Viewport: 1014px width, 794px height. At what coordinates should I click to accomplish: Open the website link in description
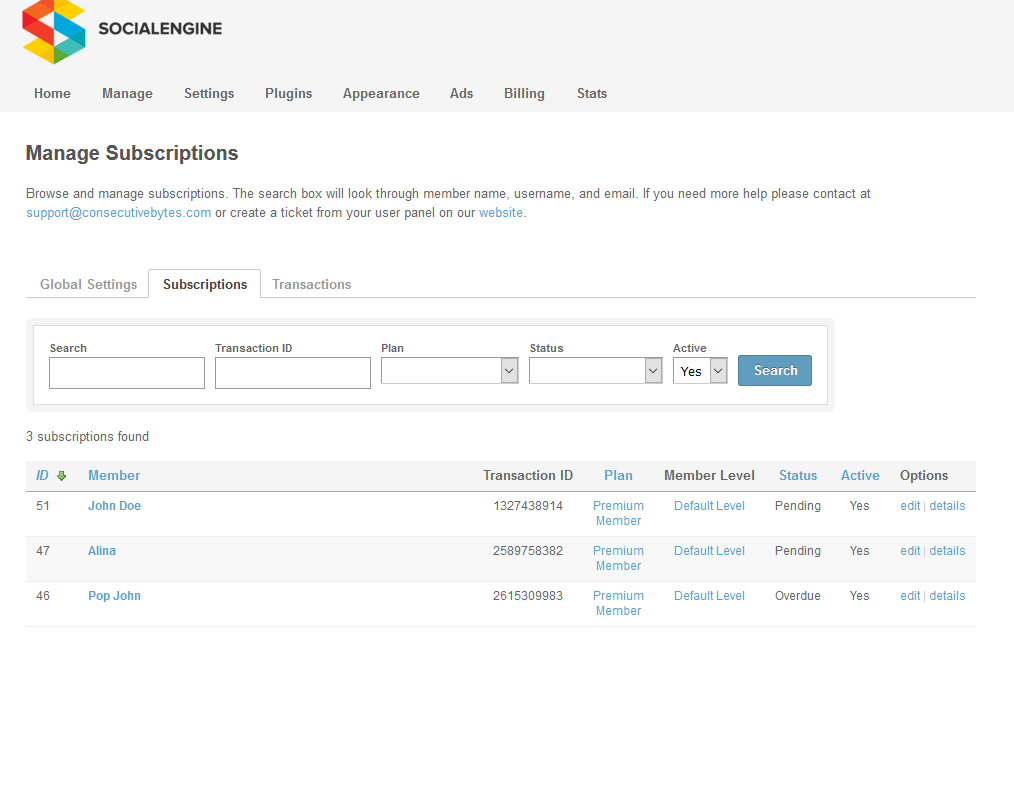pos(500,213)
